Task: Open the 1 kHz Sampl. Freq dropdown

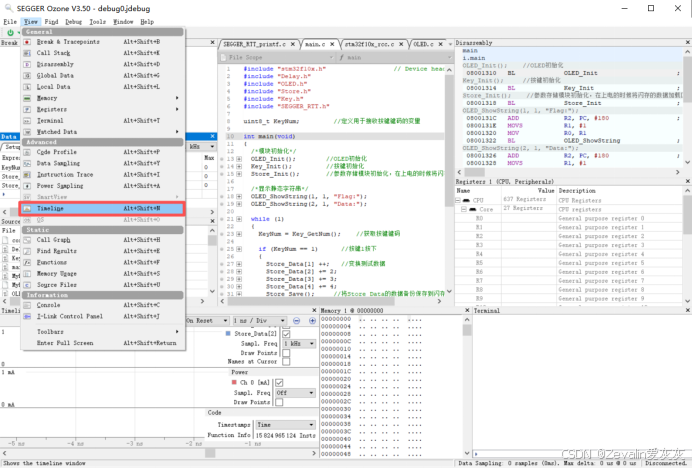Action: (x=299, y=343)
